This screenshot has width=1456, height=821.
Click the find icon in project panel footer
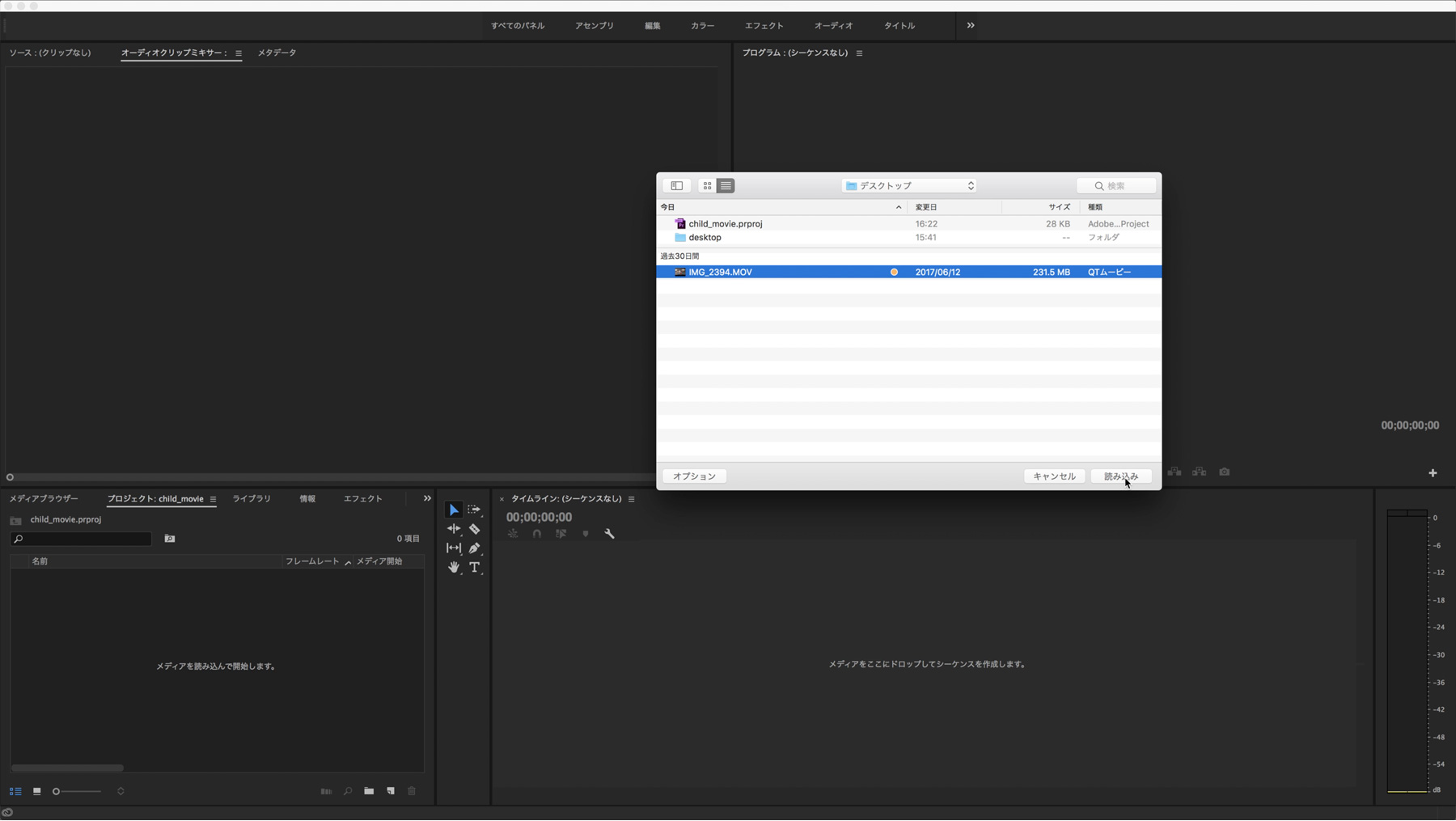348,792
